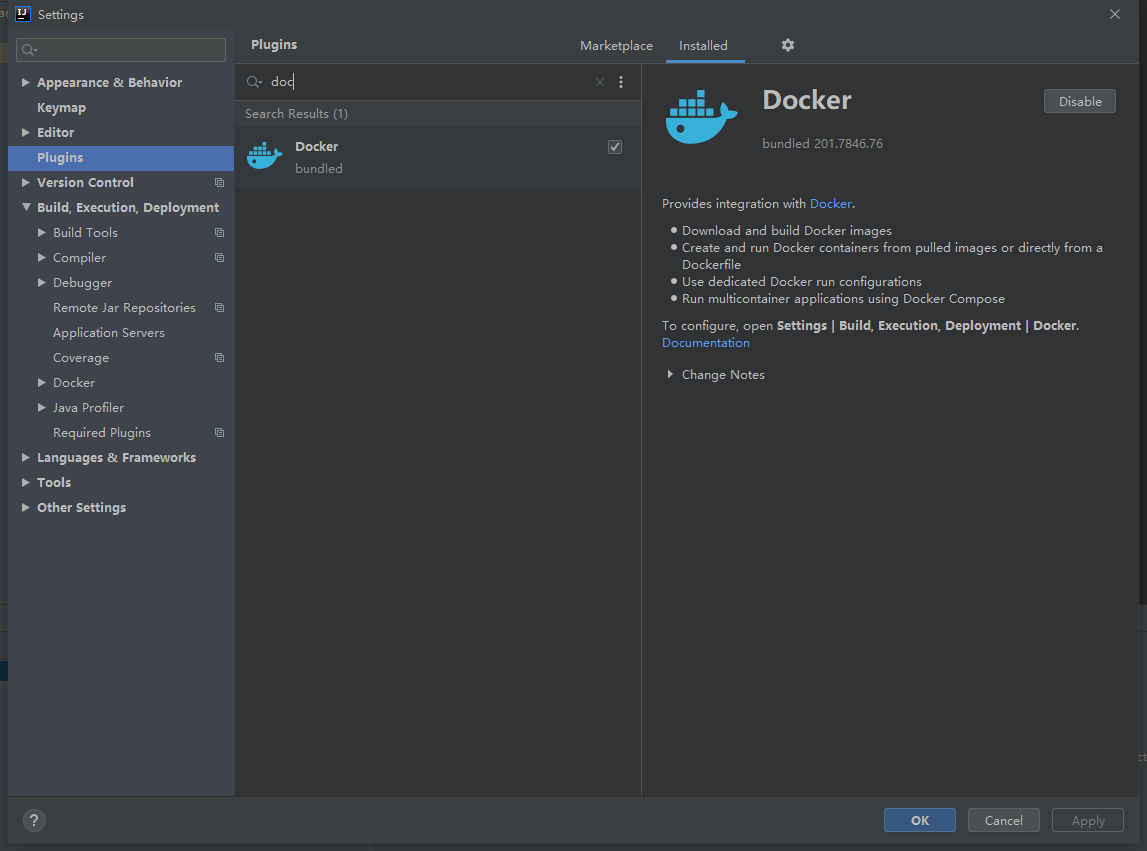Click the reset icon beside Required Plugins
Screen dimensions: 1147x851
220,432
